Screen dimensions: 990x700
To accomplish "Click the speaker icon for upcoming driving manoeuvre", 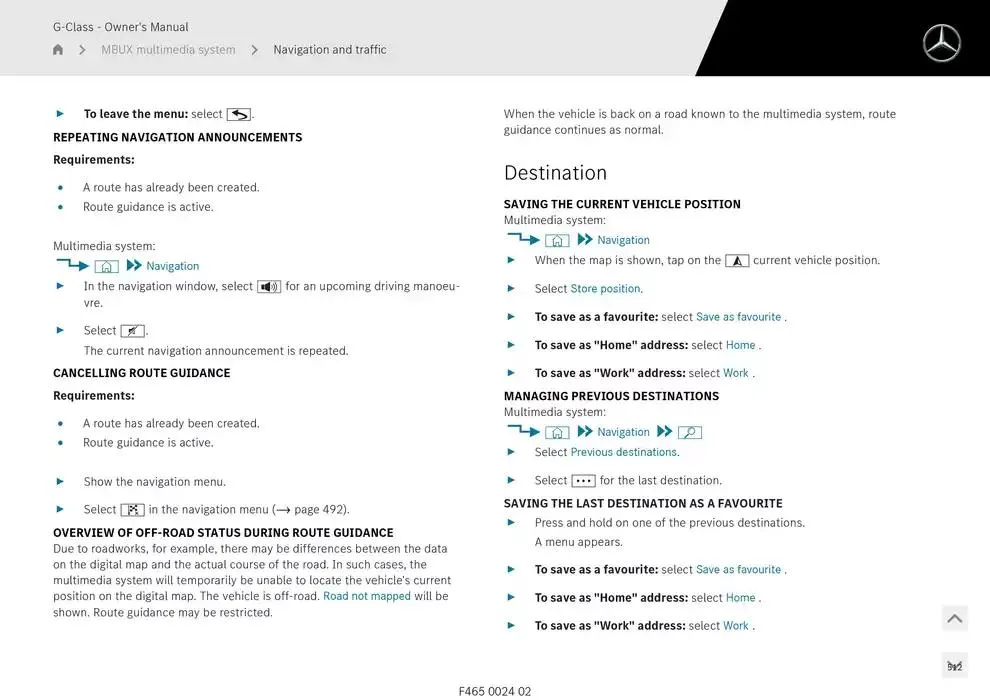I will (269, 287).
